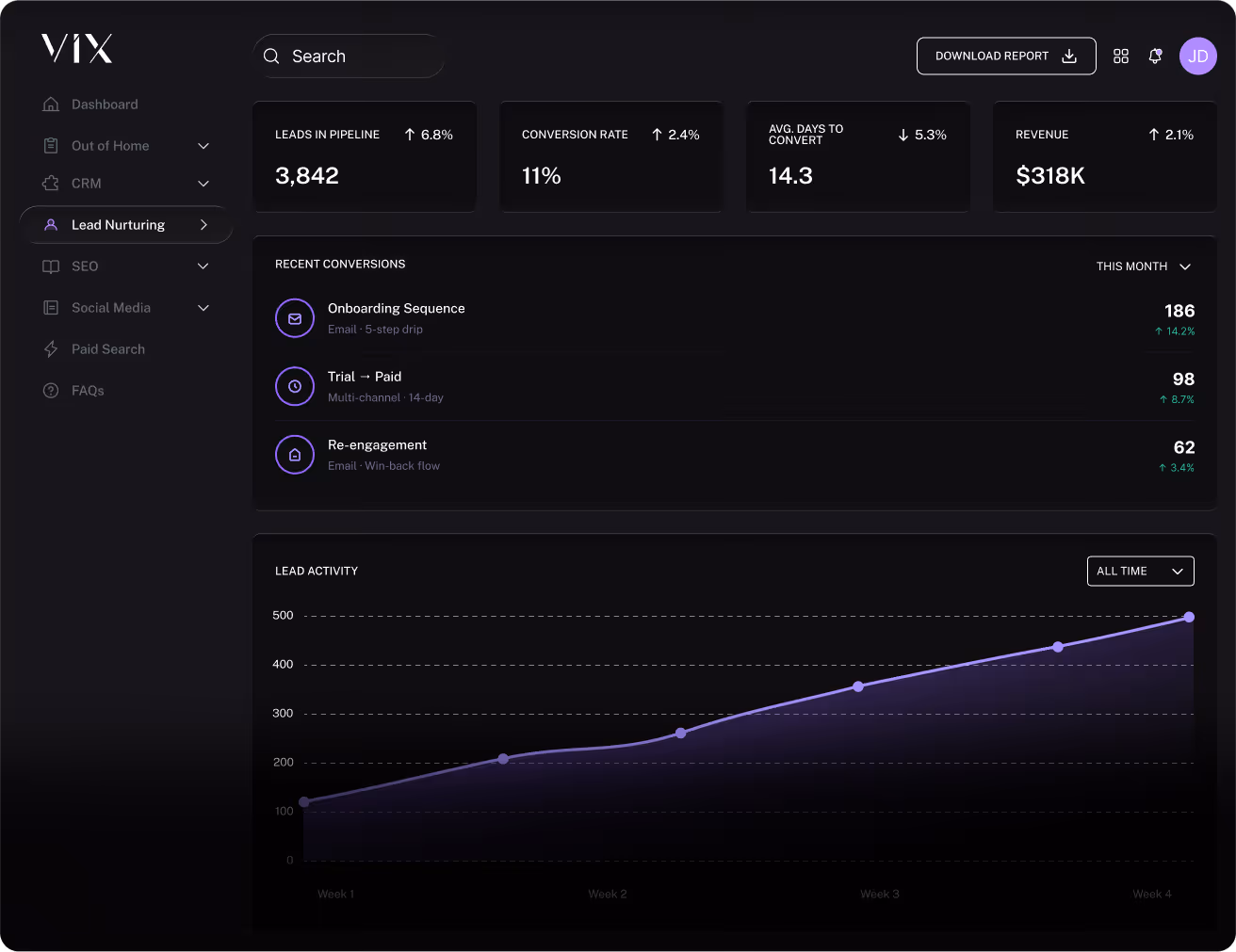The width and height of the screenshot is (1236, 952).
Task: Click the Social Media news icon
Action: click(51, 308)
